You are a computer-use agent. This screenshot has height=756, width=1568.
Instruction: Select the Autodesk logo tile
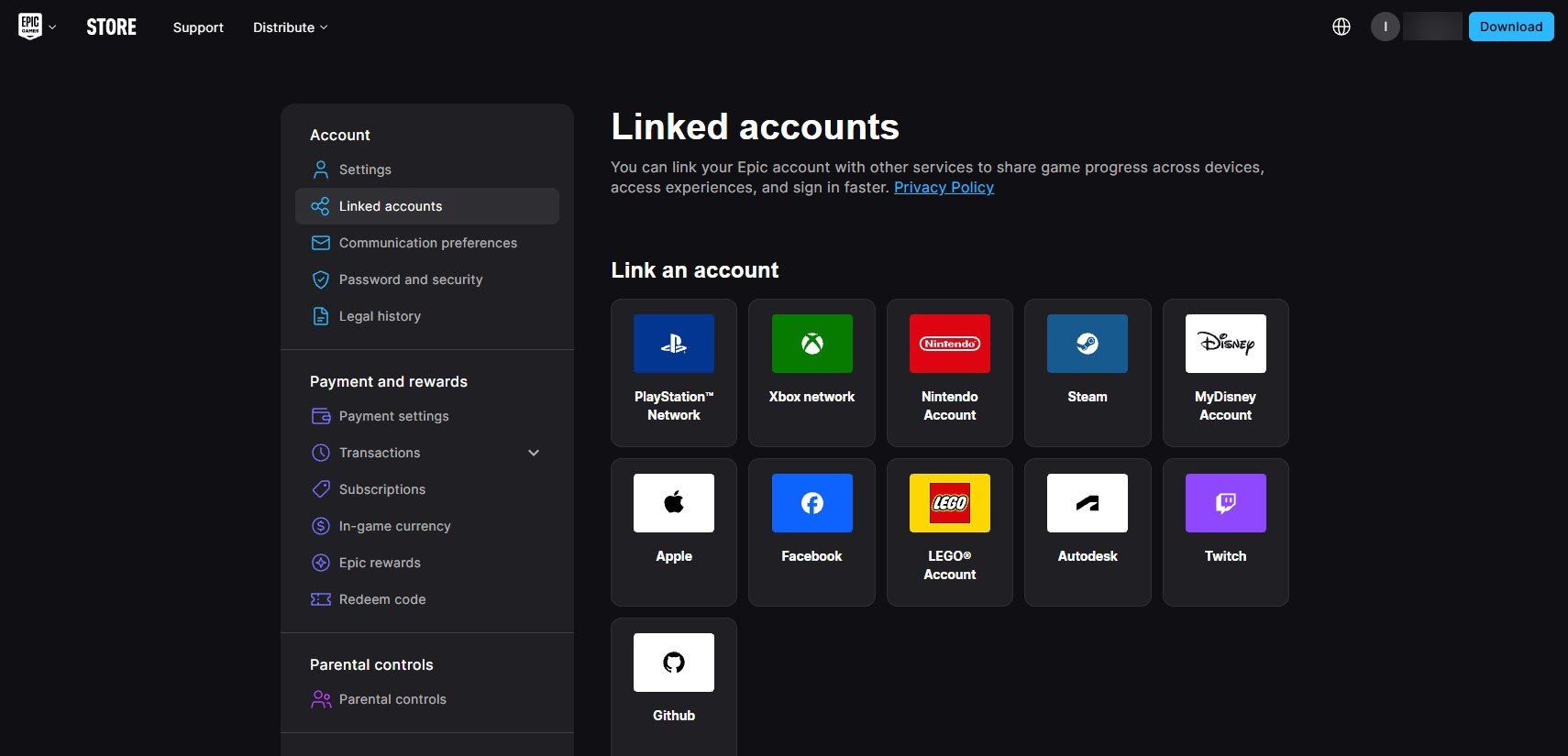(1088, 503)
